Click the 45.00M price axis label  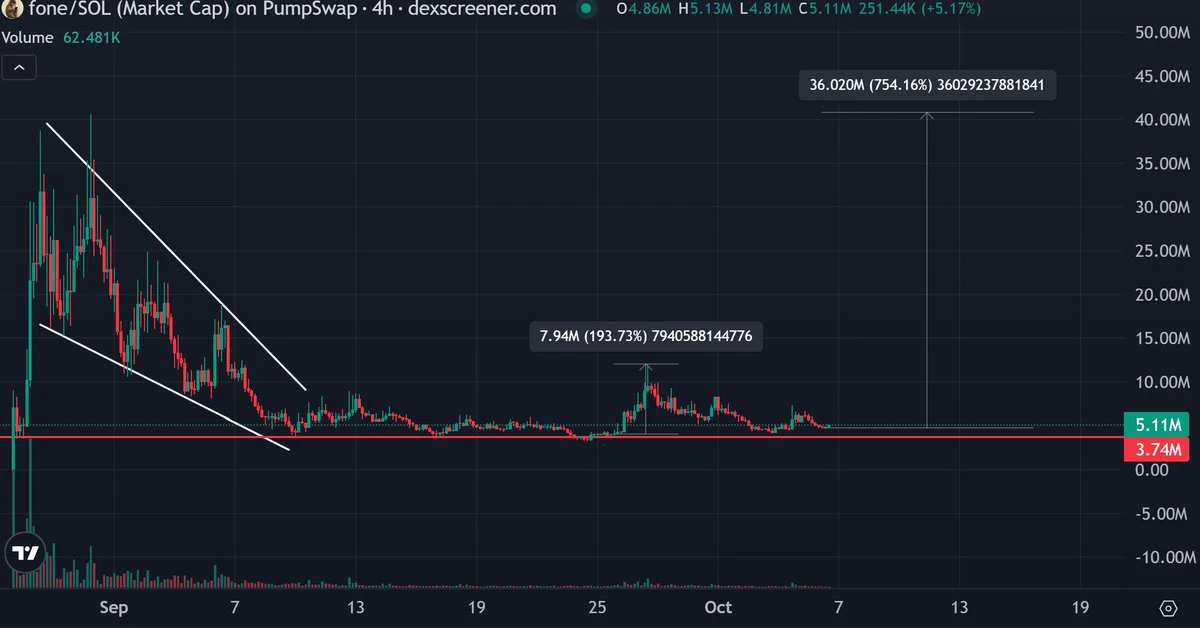[1160, 77]
